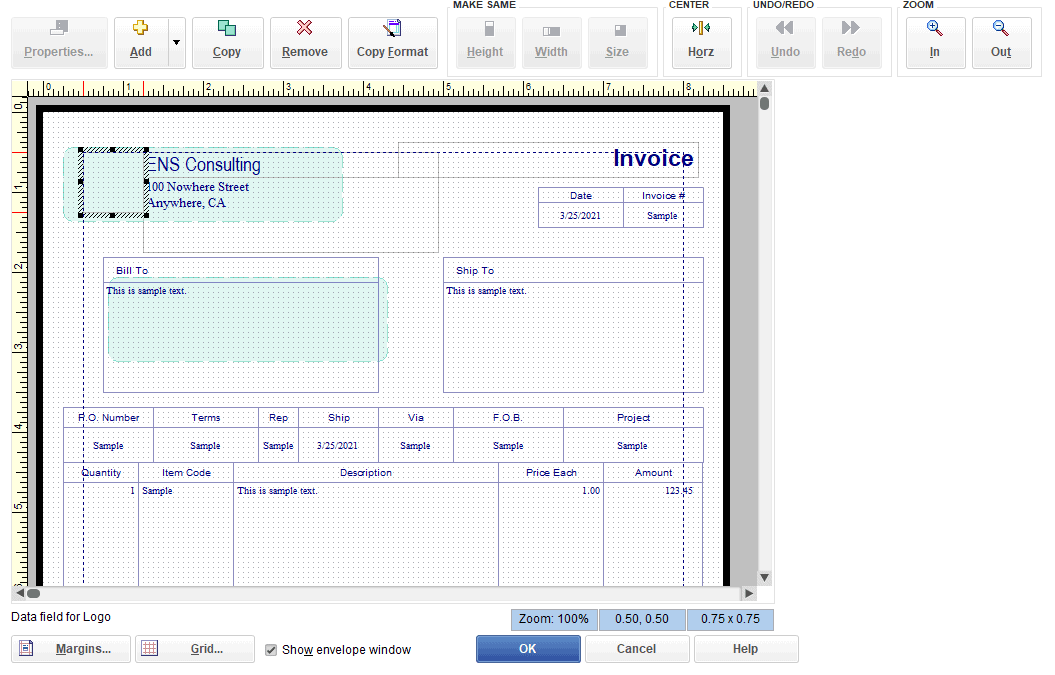Select the Rep column header
Image resolution: width=1055 pixels, height=675 pixels.
pos(279,417)
